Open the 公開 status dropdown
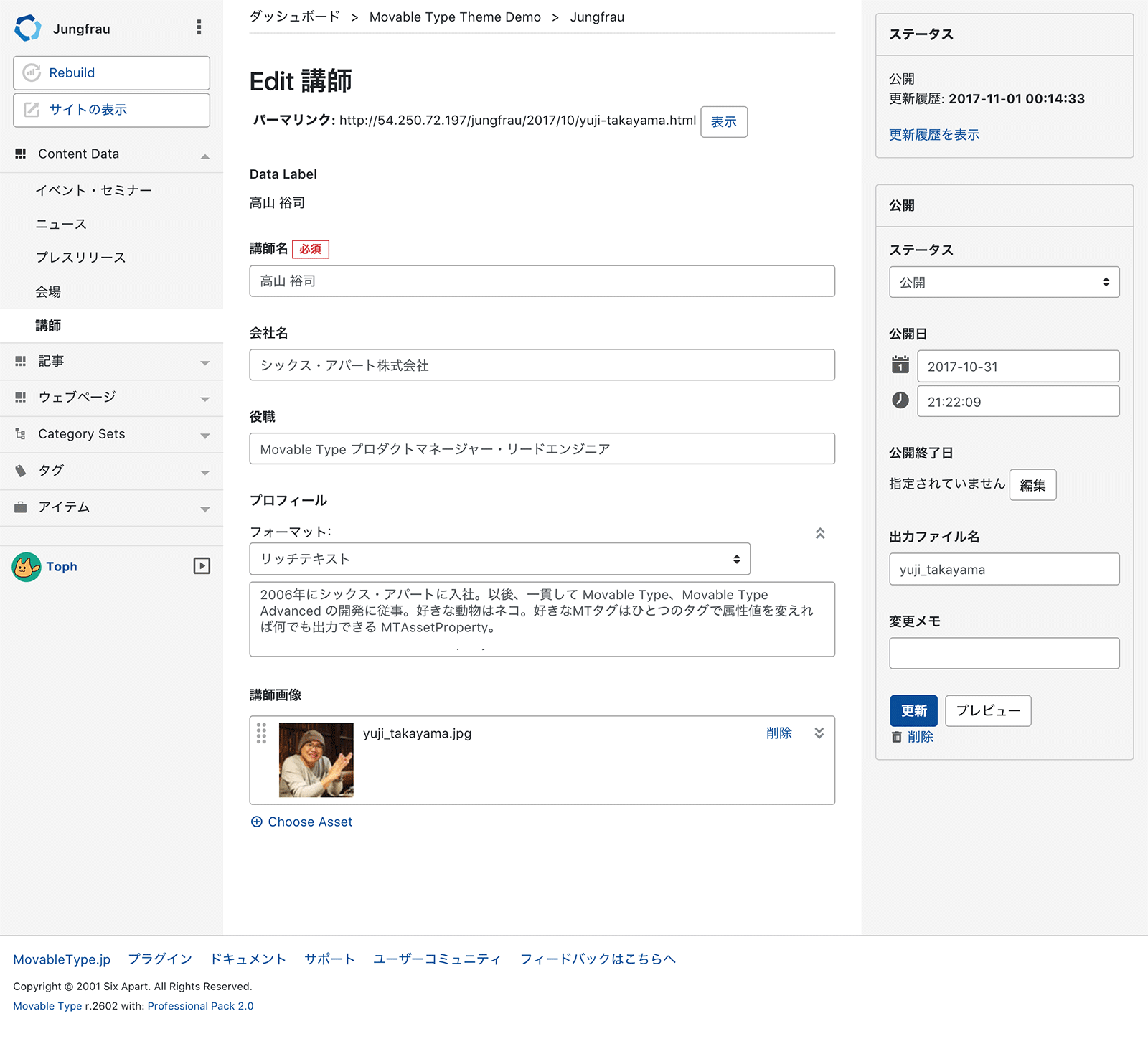Screen dimensions: 1148x1044 [1004, 282]
